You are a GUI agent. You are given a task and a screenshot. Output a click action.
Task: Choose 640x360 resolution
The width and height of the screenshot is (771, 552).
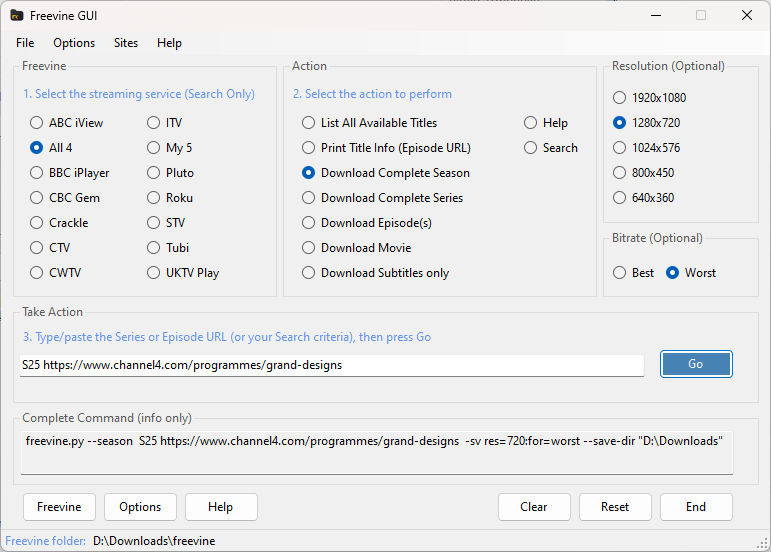[x=620, y=198]
